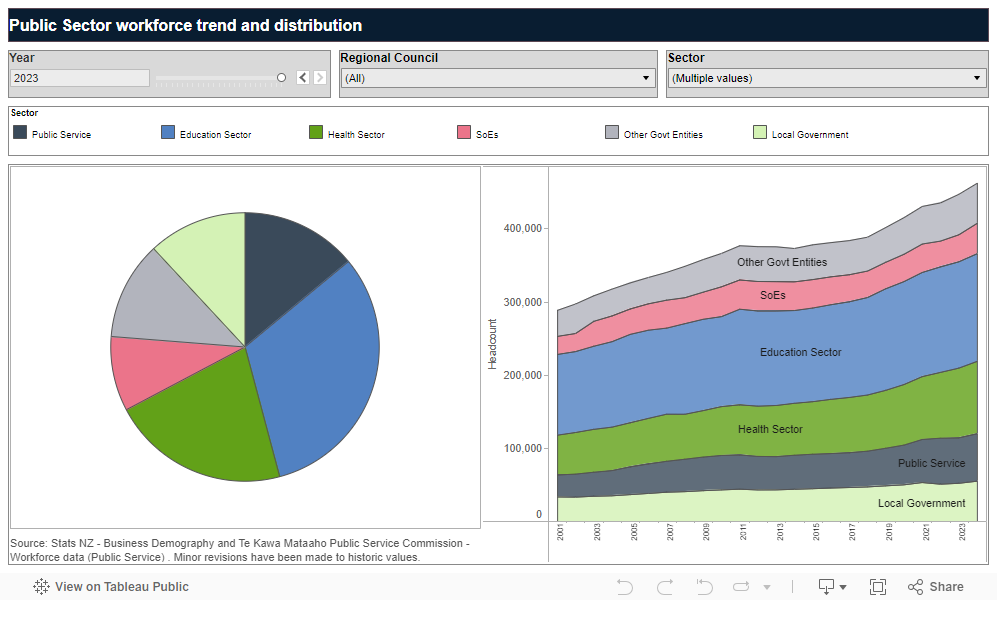Click the Refresh Data icon

[739, 586]
